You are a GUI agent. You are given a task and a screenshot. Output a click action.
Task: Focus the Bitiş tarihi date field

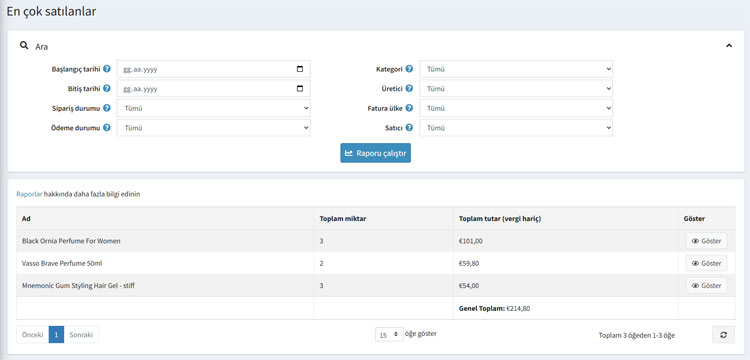click(x=214, y=88)
